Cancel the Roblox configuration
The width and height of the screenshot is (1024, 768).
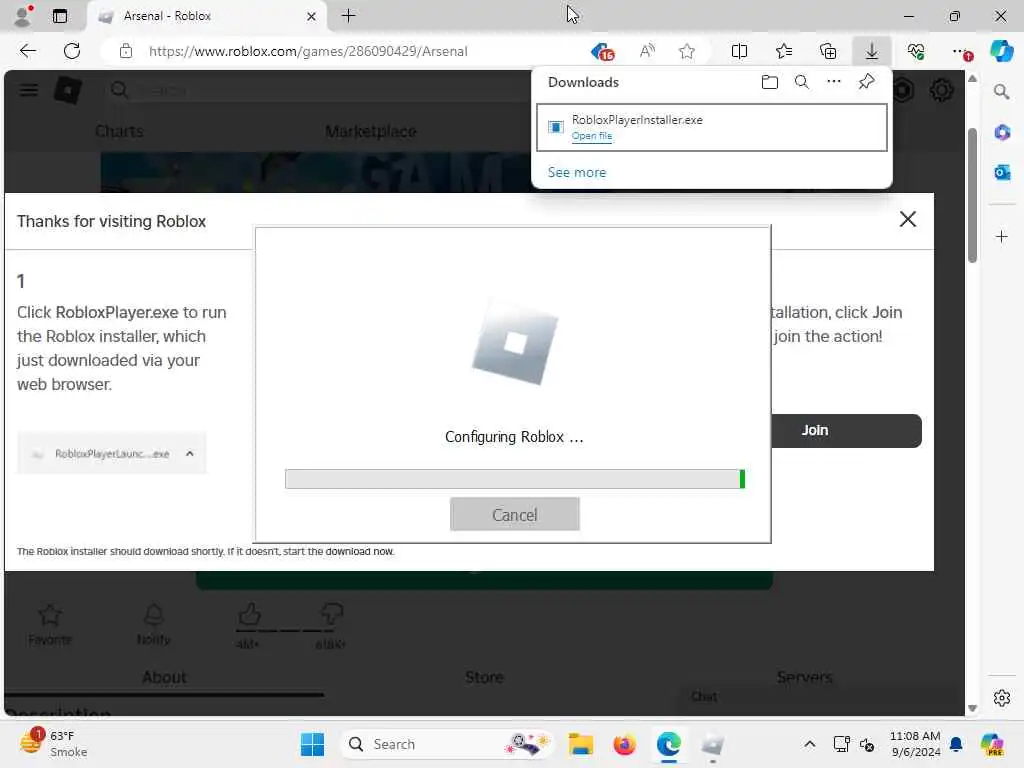tap(515, 515)
